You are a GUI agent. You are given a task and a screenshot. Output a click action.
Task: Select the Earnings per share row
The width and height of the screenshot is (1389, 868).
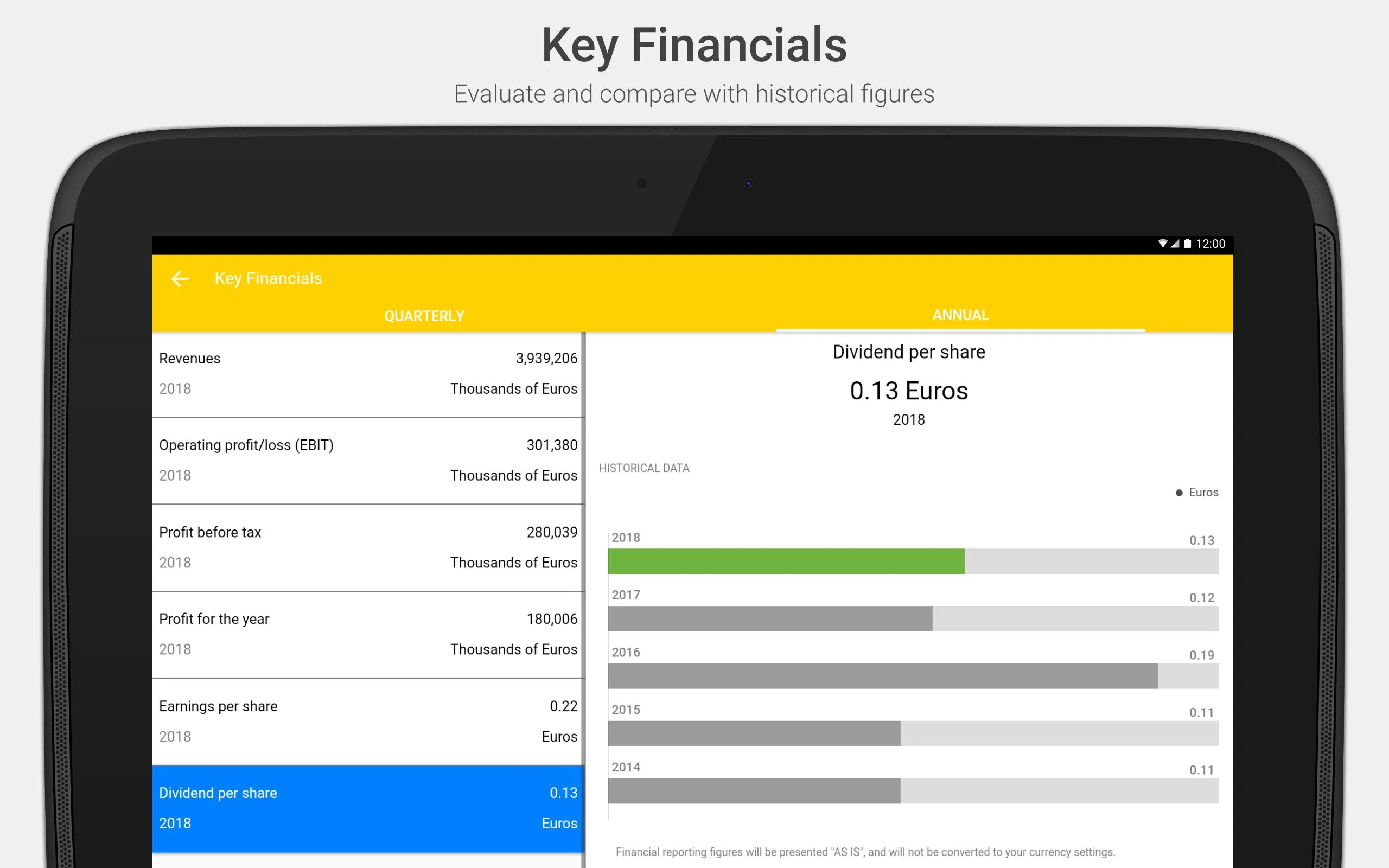[368, 722]
